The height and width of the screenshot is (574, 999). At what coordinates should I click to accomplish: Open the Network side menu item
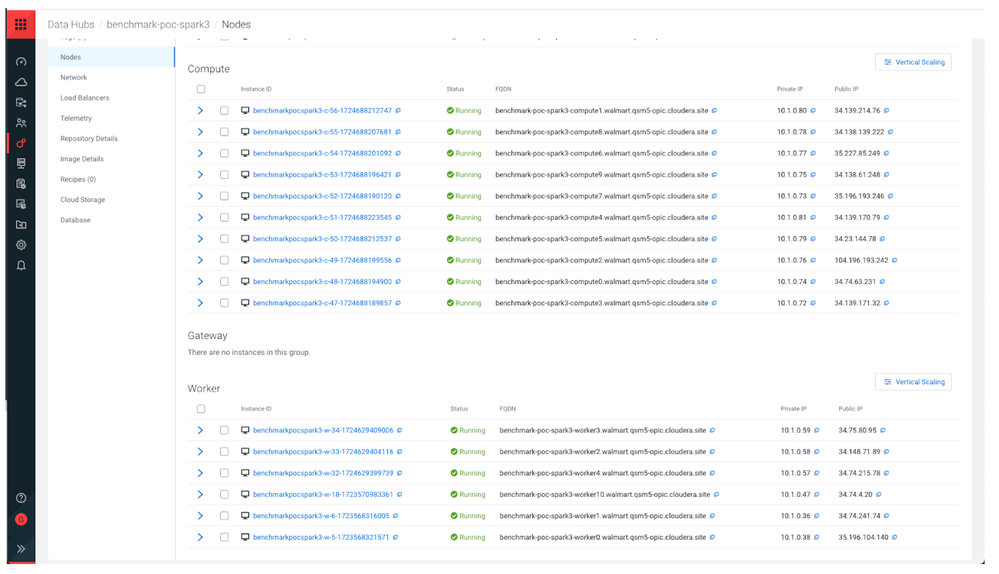point(73,78)
